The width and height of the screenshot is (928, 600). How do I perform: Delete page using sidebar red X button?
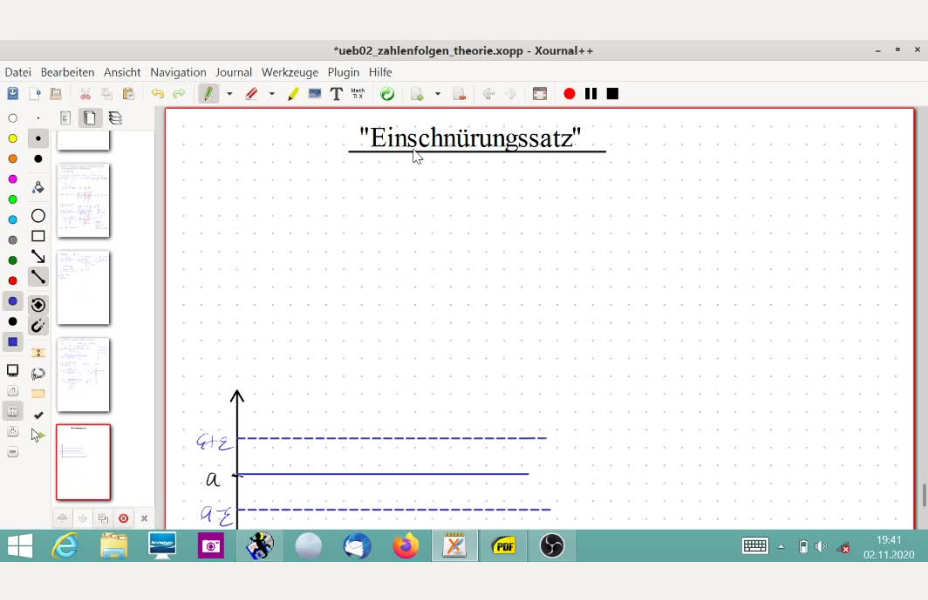point(124,518)
